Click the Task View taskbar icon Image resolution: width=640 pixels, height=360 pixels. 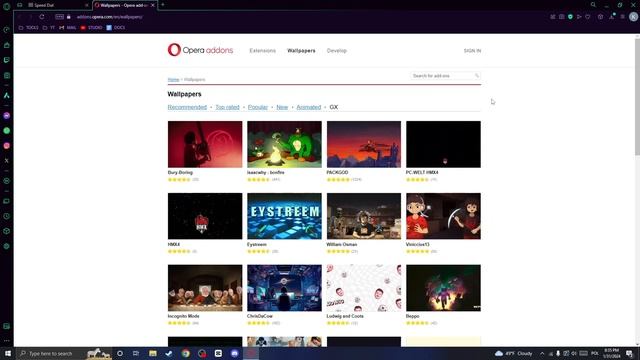(x=136, y=353)
